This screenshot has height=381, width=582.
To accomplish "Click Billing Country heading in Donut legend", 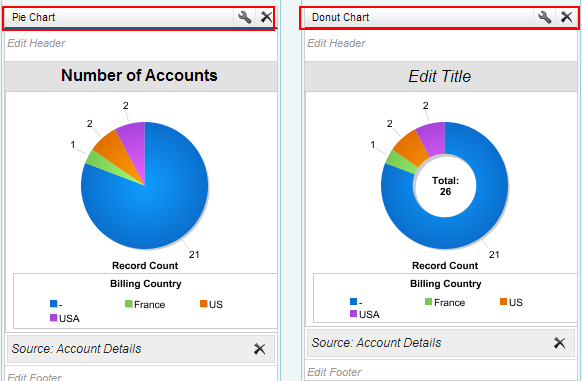I will (445, 284).
